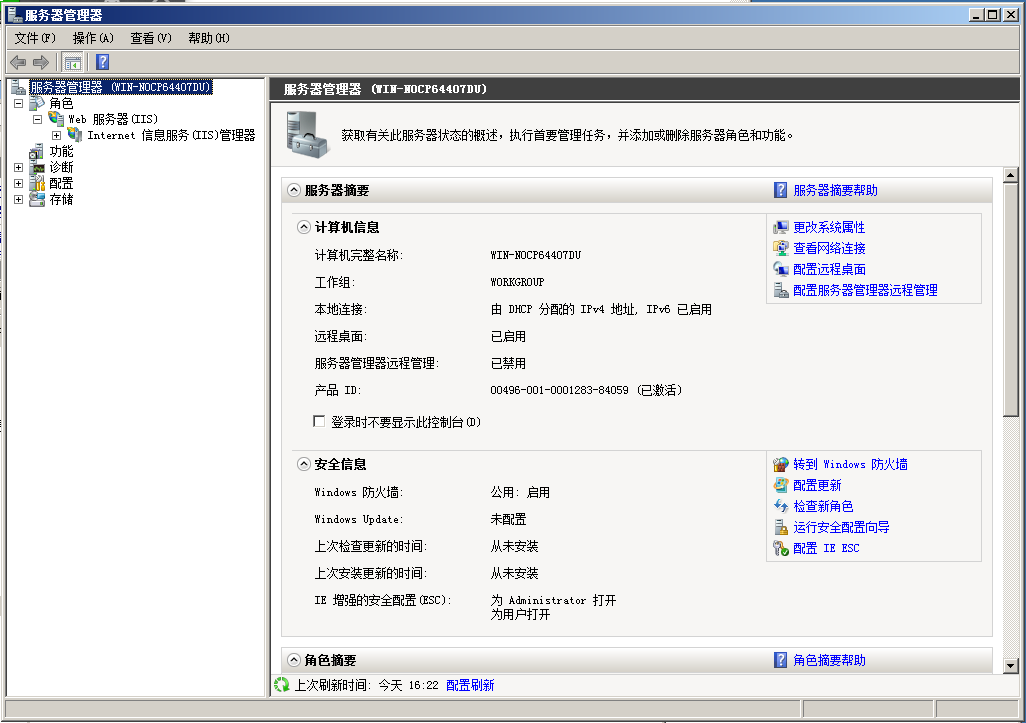Expand the 诊断 tree node
This screenshot has height=723, width=1026.
18,168
